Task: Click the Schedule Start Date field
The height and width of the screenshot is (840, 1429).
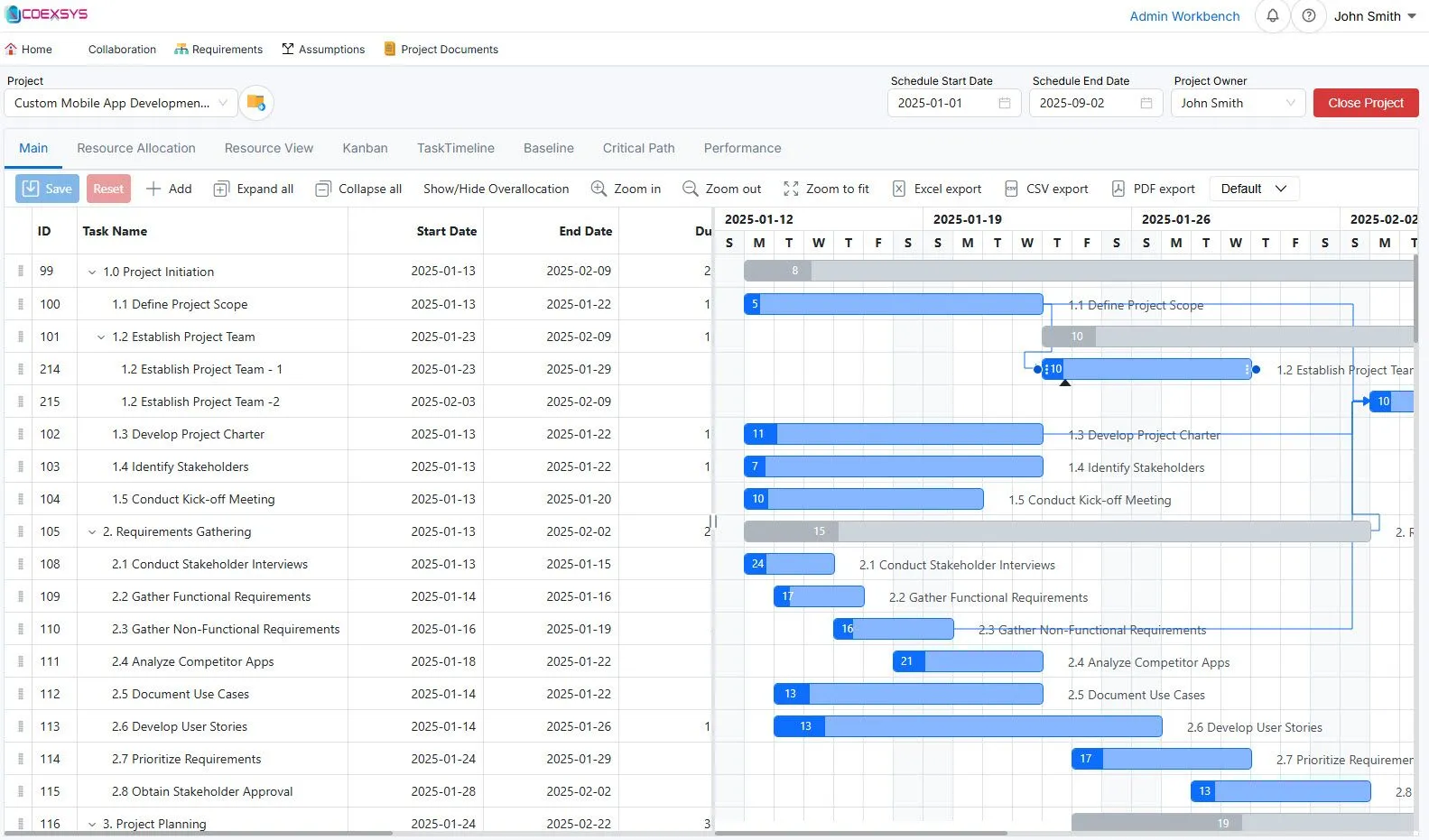Action: (953, 103)
